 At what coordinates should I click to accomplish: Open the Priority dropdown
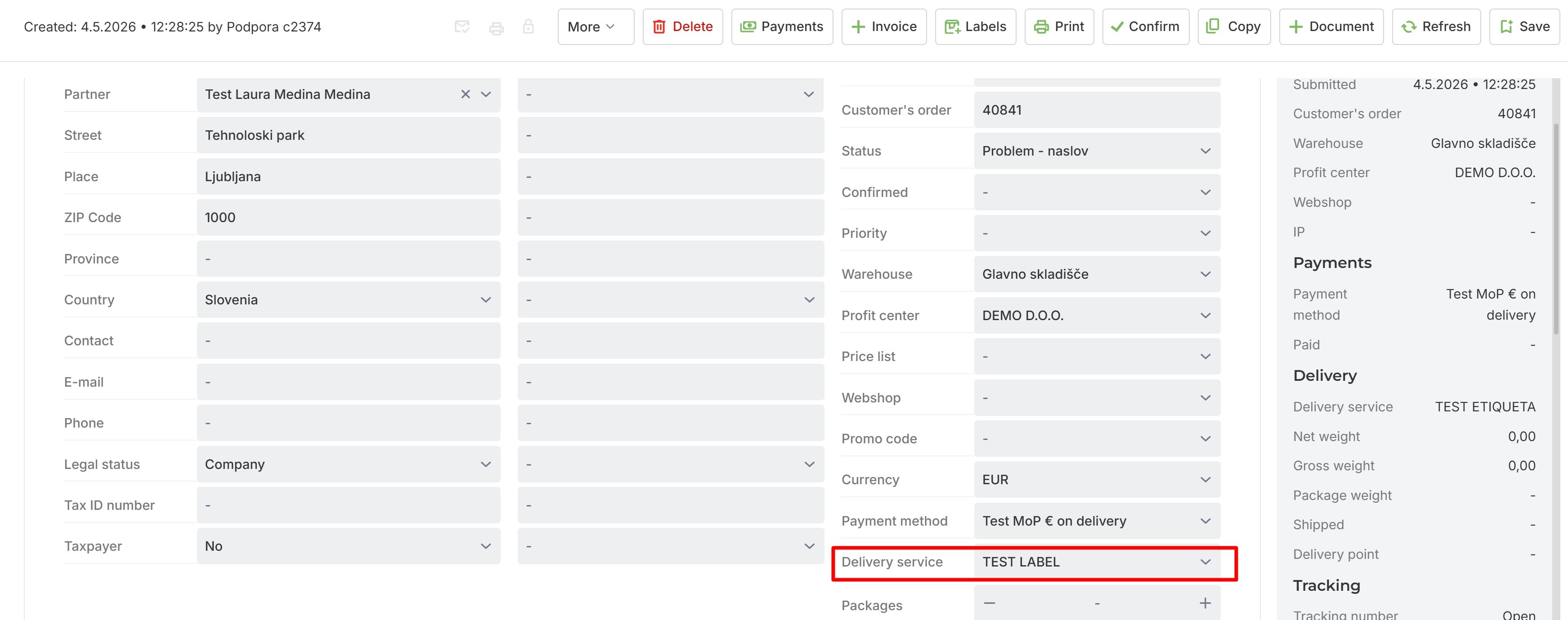1097,233
